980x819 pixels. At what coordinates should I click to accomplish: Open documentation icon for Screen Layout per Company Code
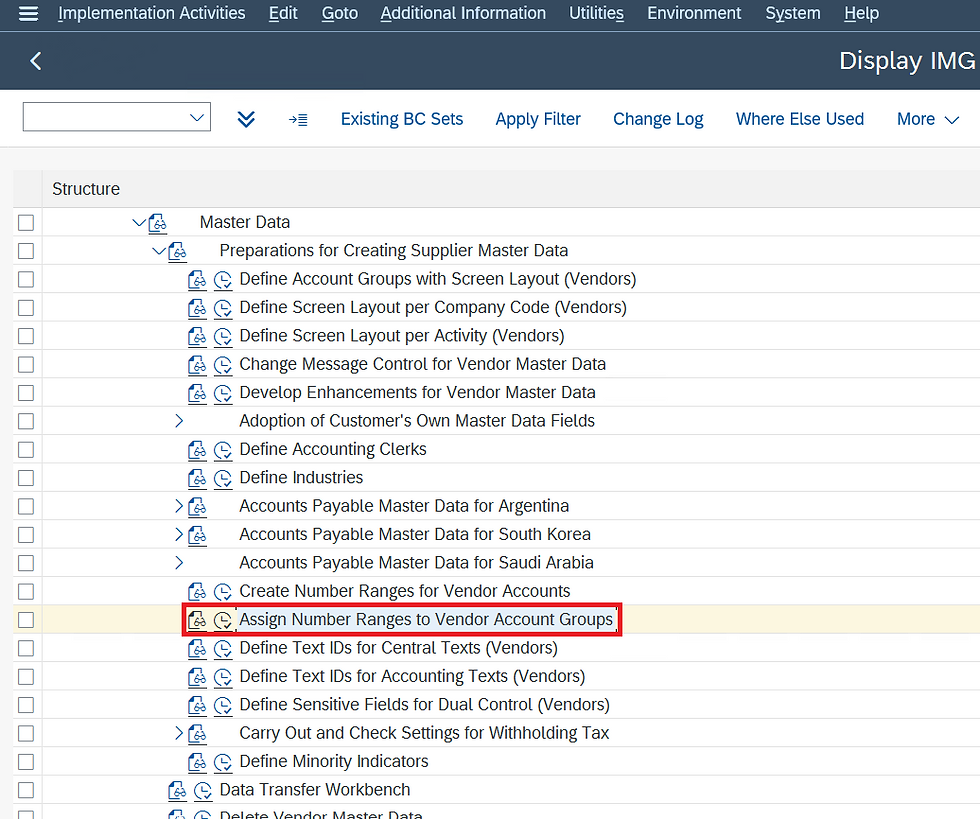(x=197, y=308)
